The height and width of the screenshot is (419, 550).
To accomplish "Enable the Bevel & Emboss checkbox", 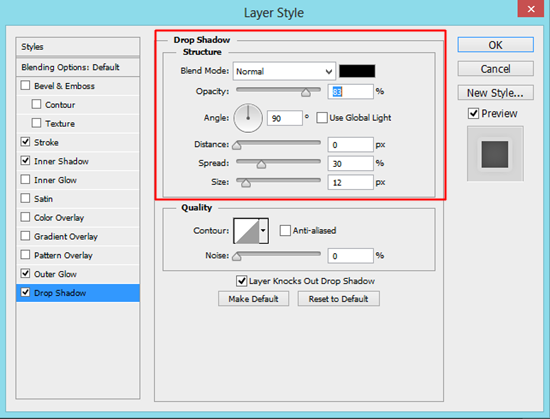I will (x=25, y=86).
